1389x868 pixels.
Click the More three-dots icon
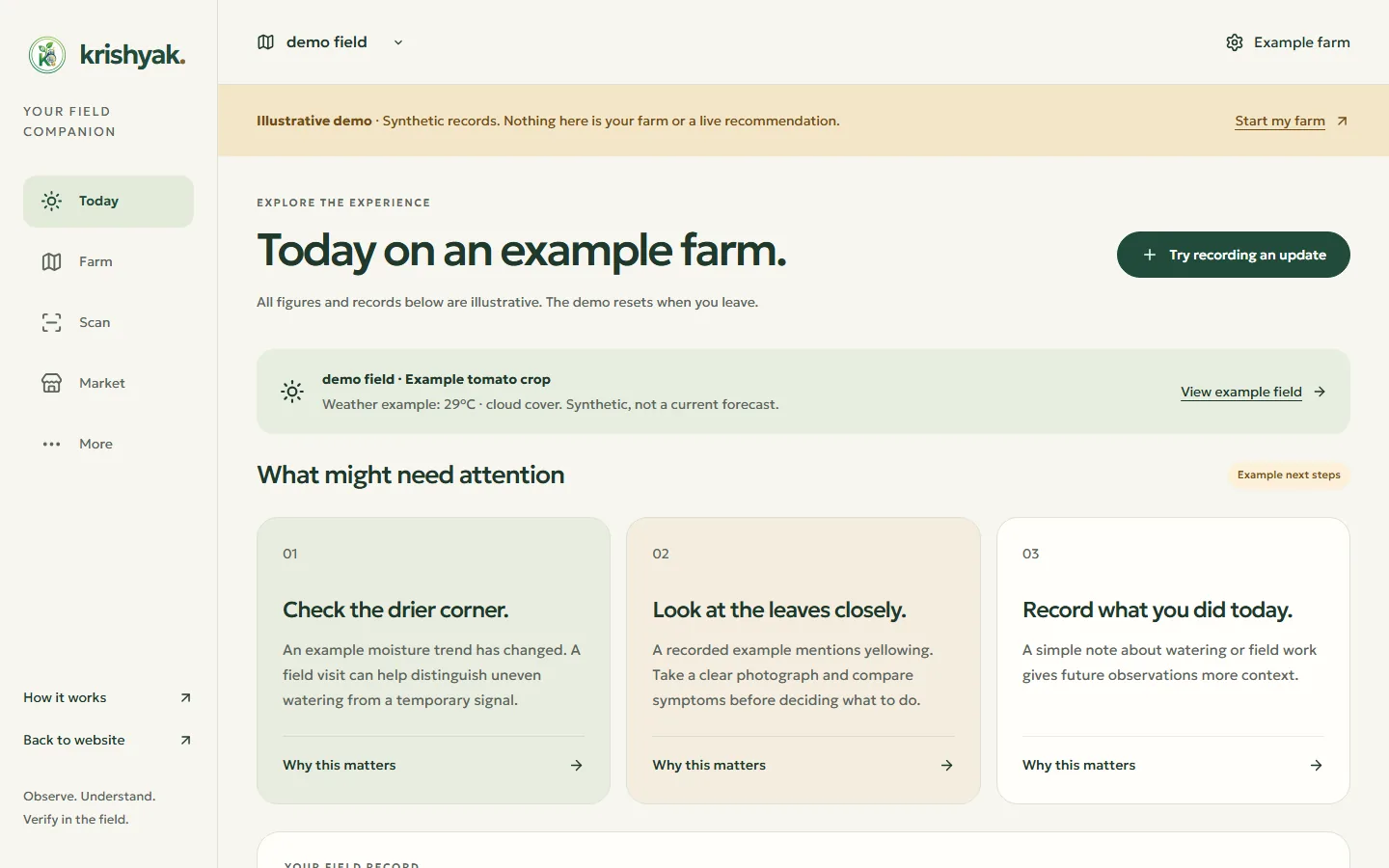52,444
